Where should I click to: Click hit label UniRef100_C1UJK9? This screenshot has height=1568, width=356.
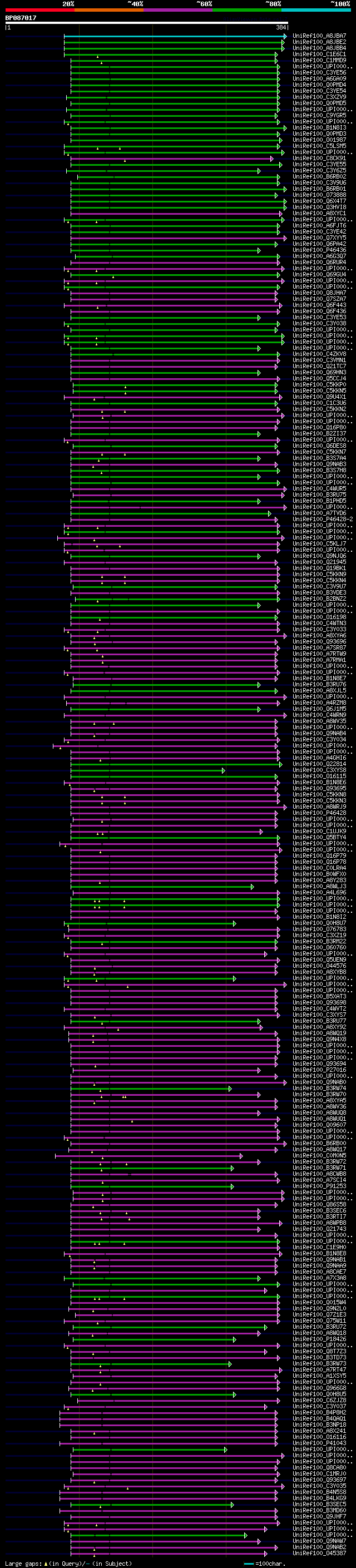tap(319, 832)
